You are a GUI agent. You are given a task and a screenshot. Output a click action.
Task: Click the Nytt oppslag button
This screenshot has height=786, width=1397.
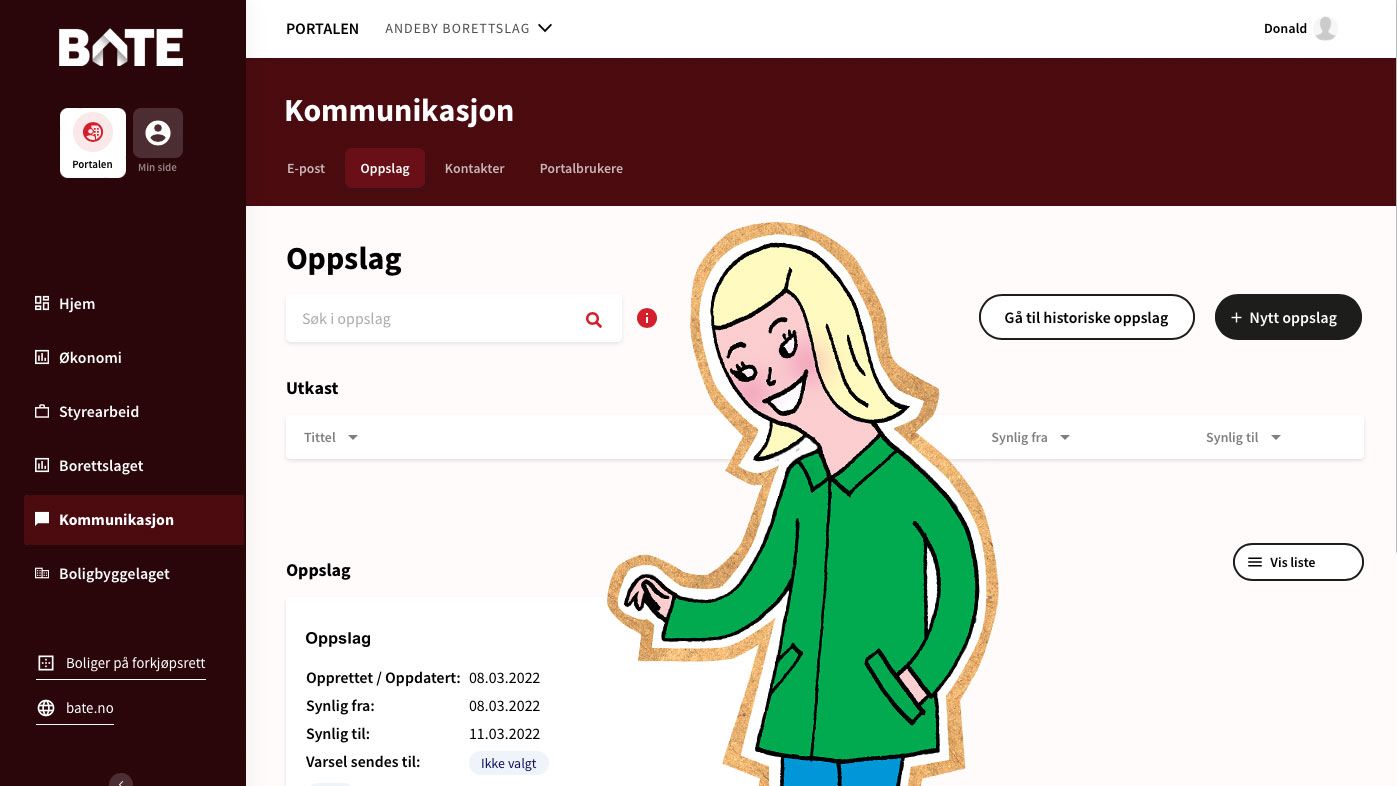1288,317
